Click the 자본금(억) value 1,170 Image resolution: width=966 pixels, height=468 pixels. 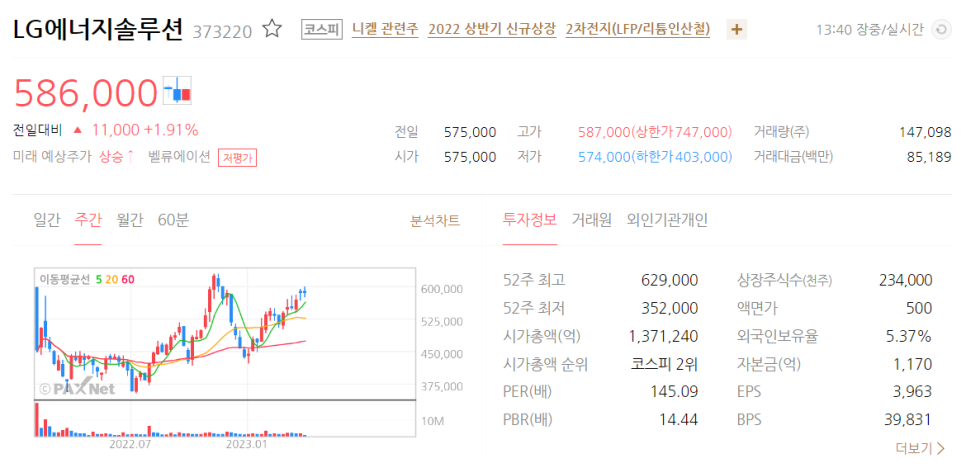point(913,365)
